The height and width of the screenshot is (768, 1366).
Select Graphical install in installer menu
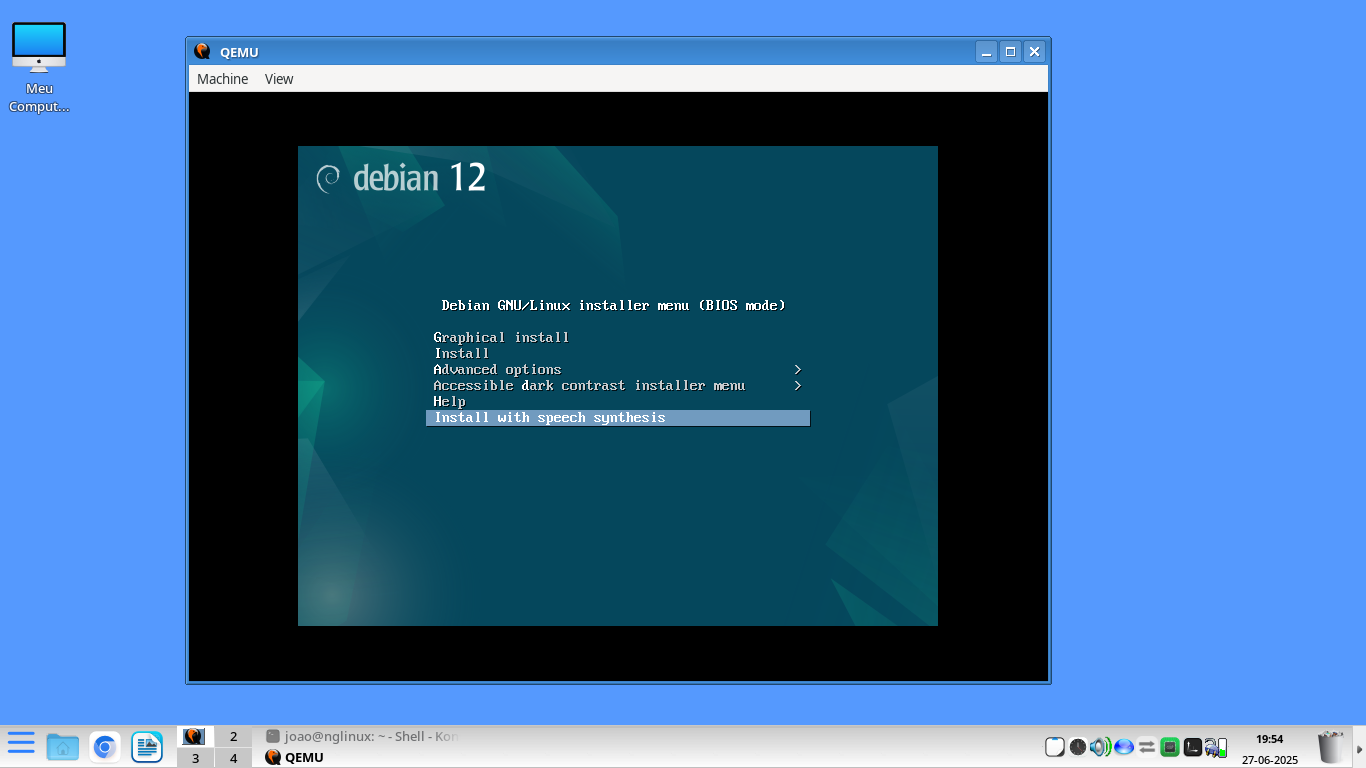pyautogui.click(x=501, y=337)
